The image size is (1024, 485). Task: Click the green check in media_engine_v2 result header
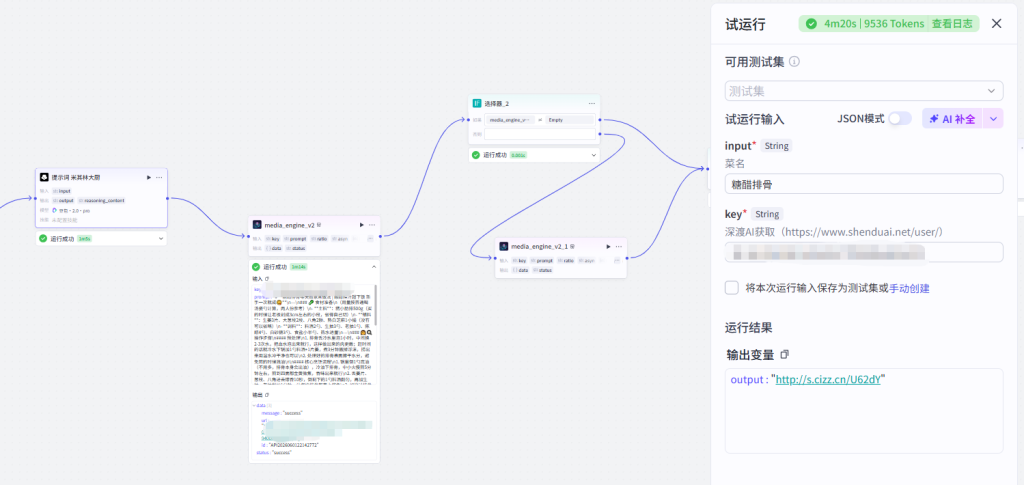[256, 267]
